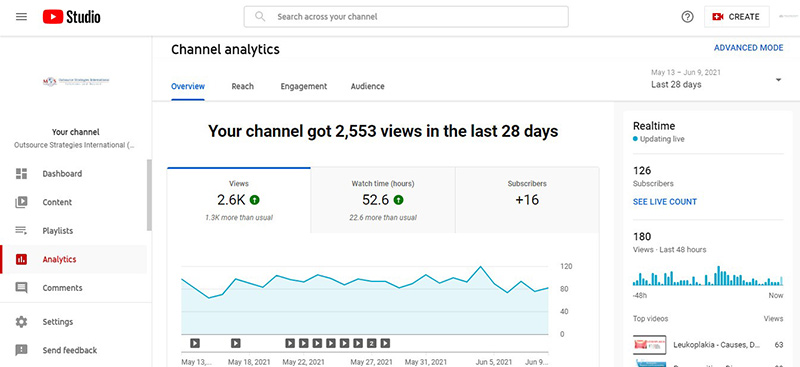The width and height of the screenshot is (800, 367).
Task: Switch to the Engagement tab
Action: [304, 86]
